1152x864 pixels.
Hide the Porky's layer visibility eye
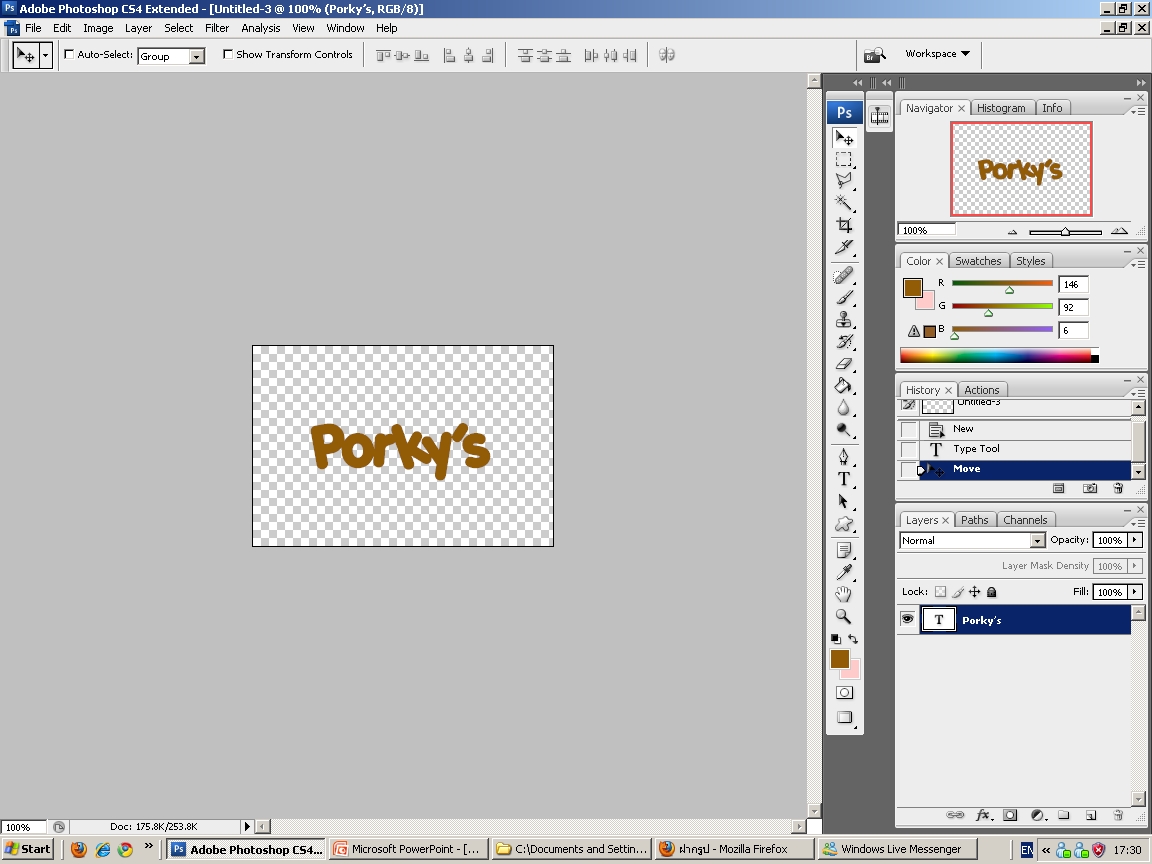click(x=908, y=619)
